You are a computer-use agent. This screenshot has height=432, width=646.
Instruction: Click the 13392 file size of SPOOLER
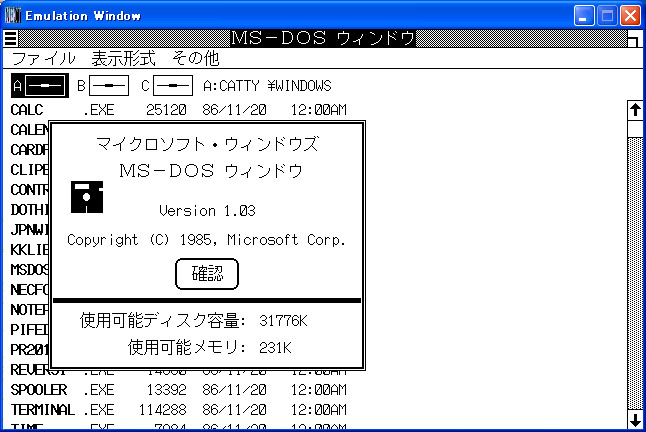click(x=166, y=390)
